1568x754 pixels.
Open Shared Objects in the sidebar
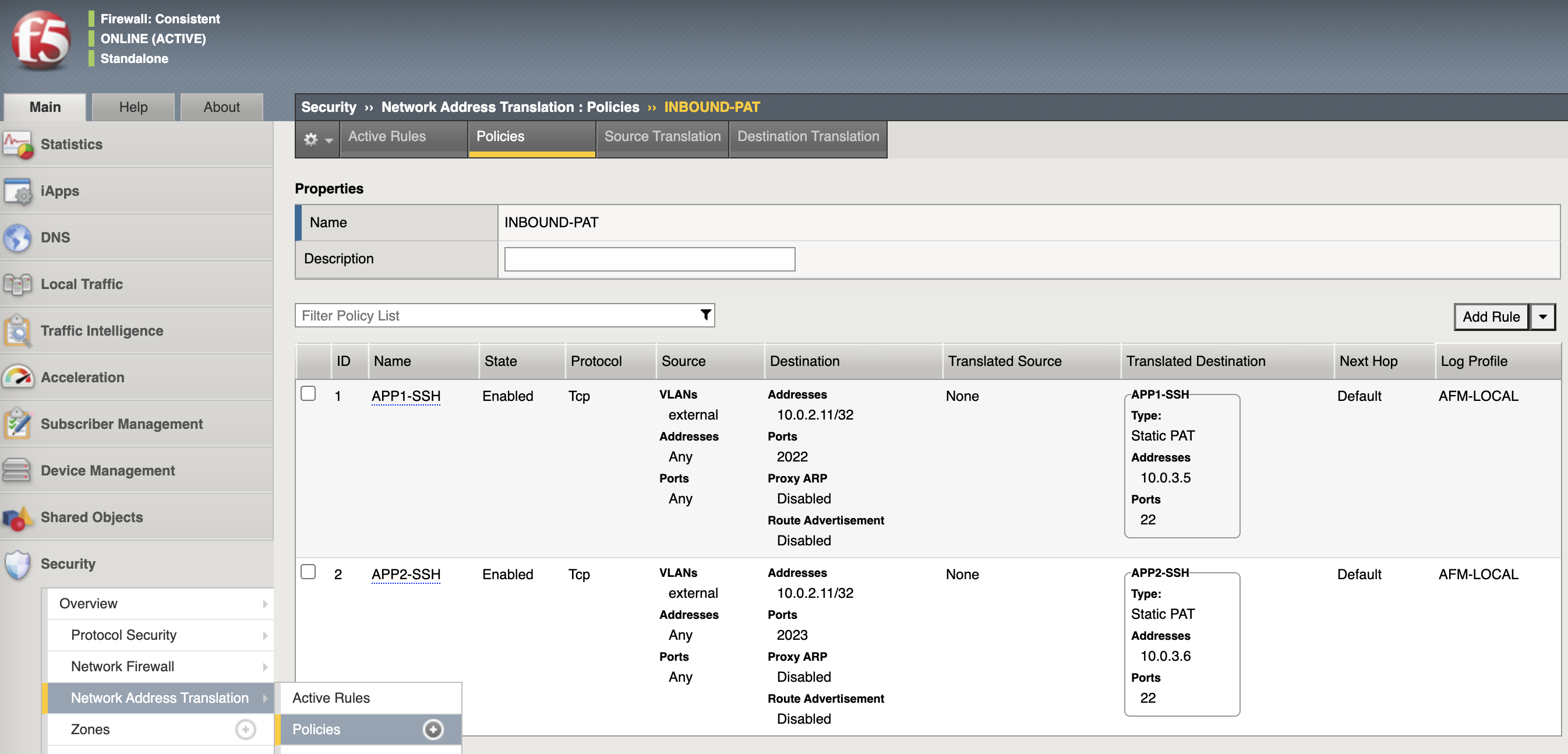[x=136, y=517]
